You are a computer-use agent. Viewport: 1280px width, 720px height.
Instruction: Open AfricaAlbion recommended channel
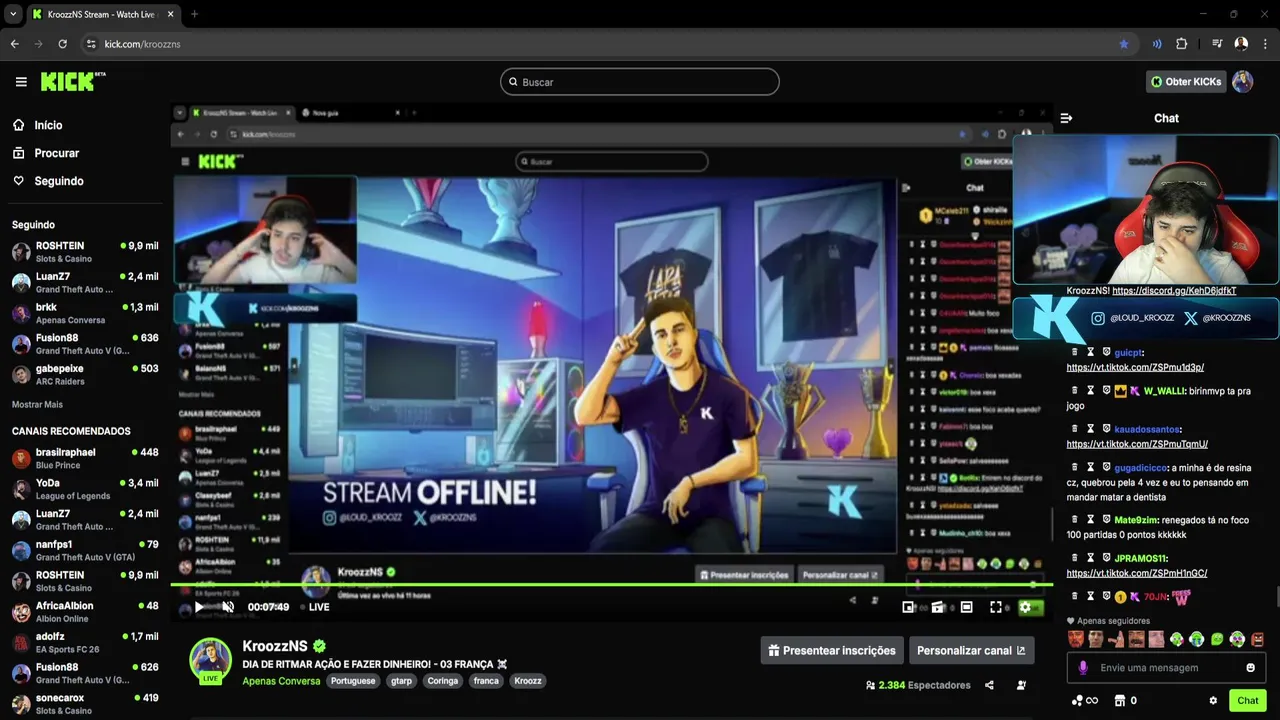[x=84, y=611]
